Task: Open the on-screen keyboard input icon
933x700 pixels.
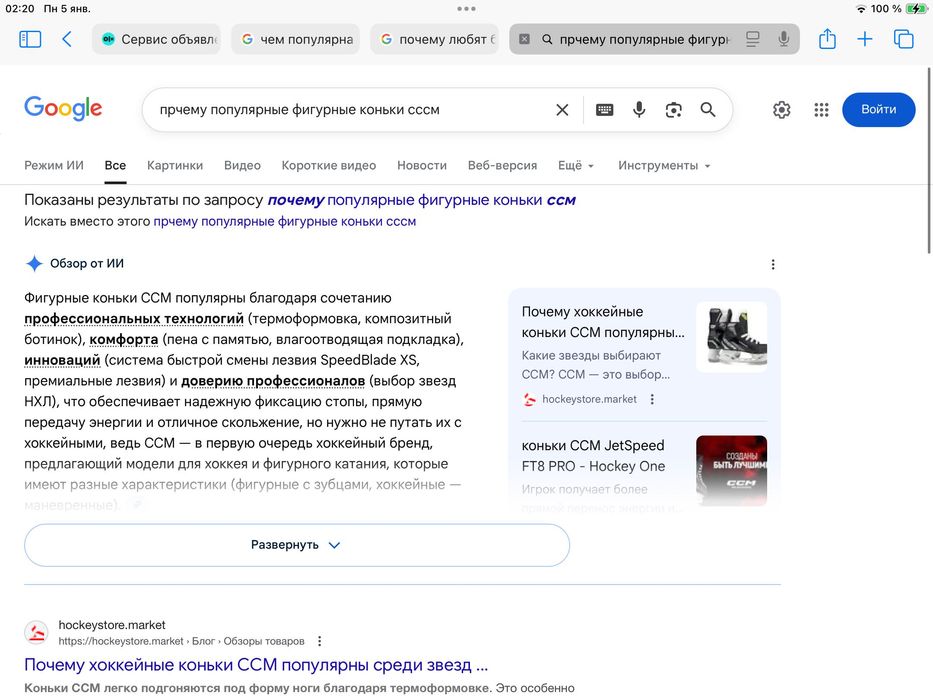Action: click(x=605, y=110)
